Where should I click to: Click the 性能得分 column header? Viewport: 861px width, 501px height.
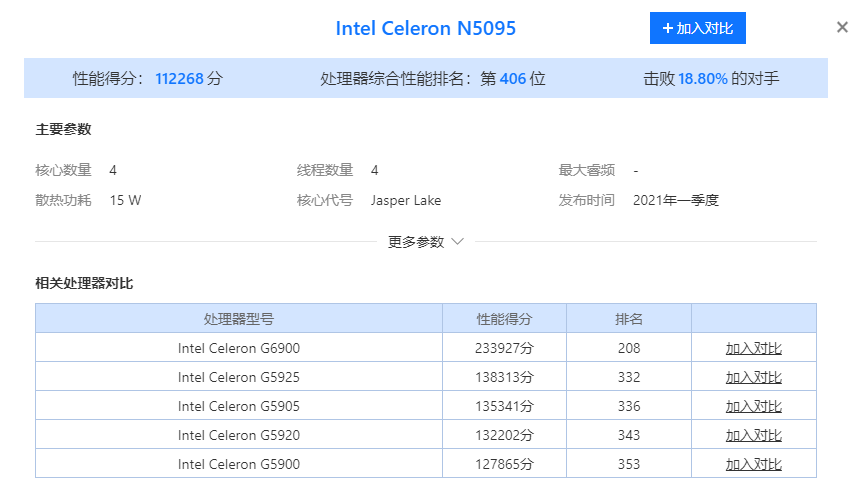point(504,319)
